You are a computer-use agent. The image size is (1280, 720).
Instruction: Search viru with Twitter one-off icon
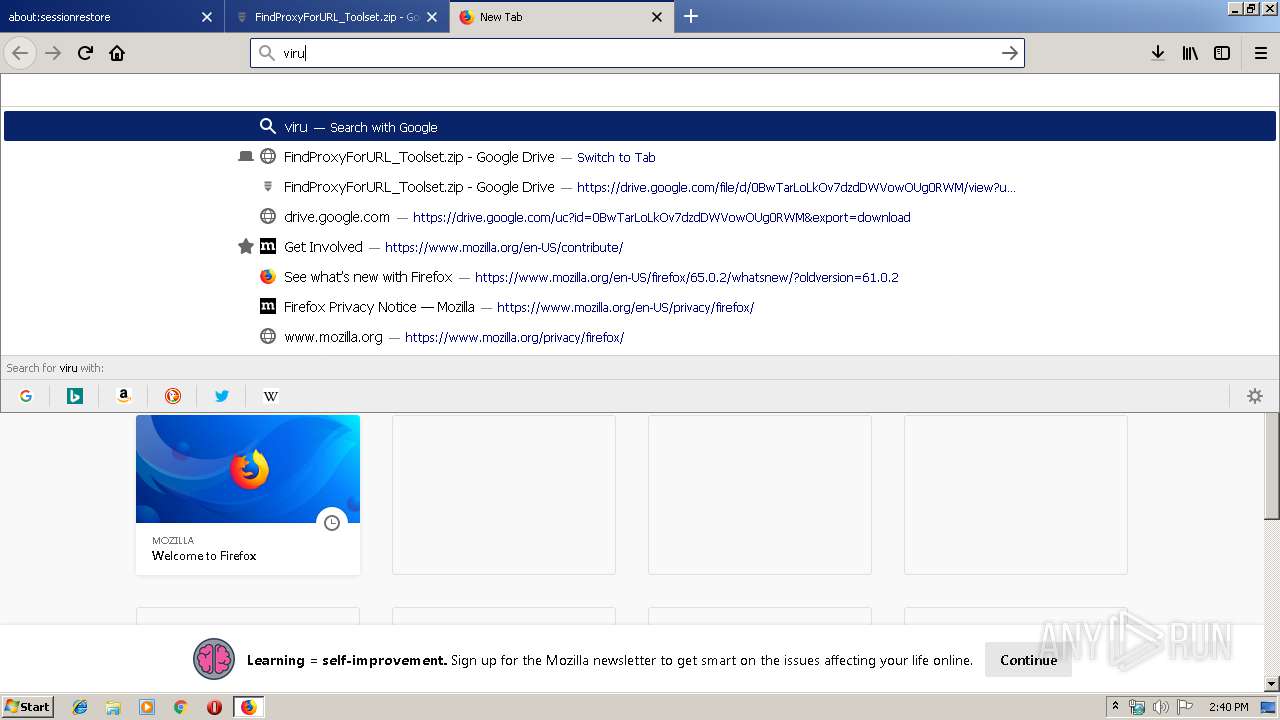[x=222, y=396]
